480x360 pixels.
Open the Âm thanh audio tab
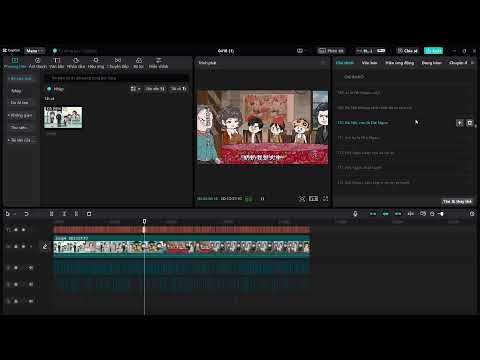38,63
